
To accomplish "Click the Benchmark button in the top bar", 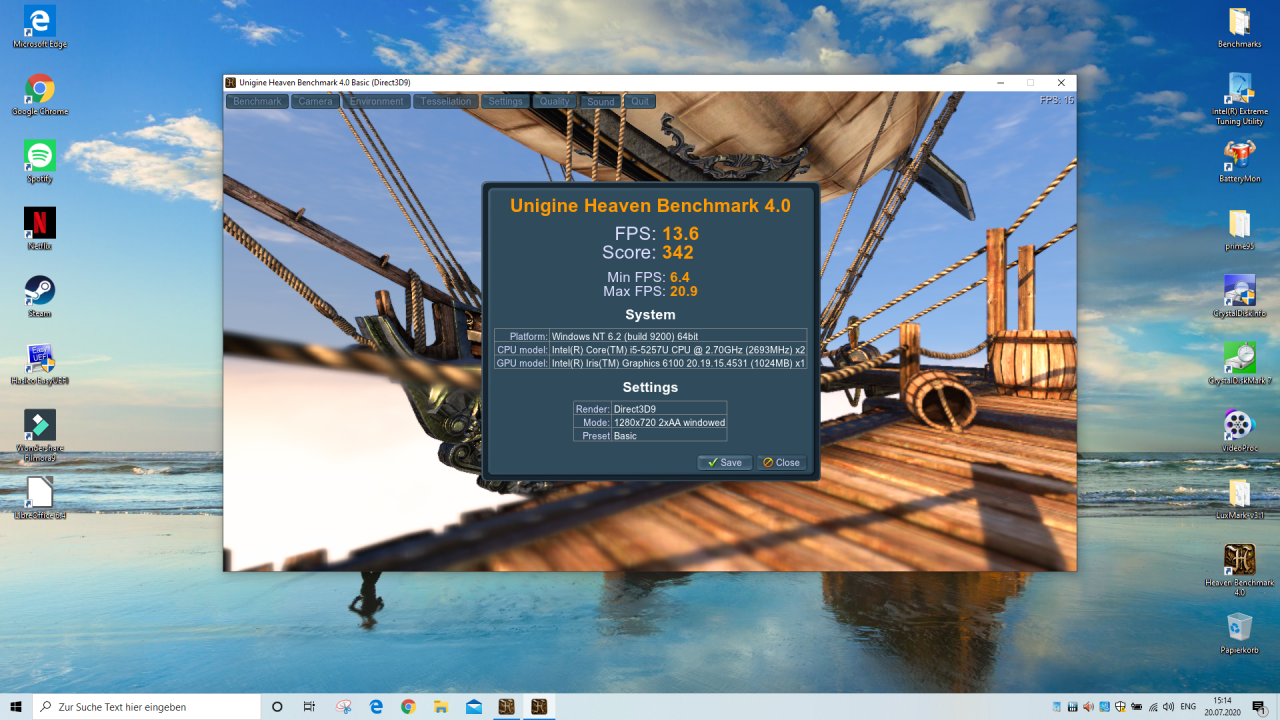I will coord(257,101).
